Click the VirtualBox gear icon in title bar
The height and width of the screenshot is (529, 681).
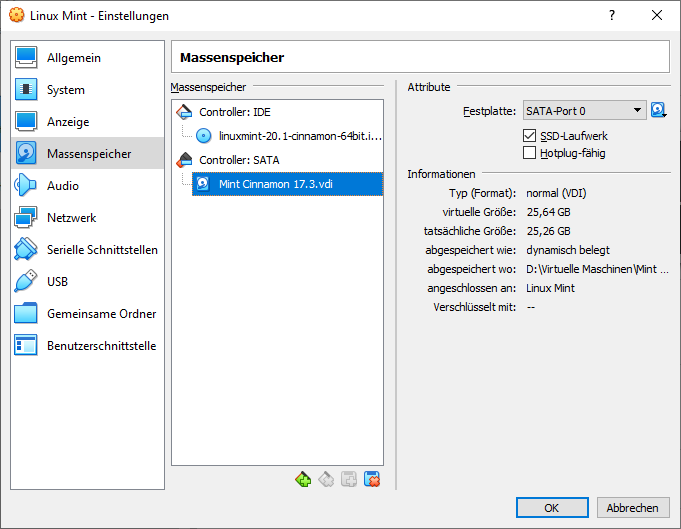(x=17, y=15)
